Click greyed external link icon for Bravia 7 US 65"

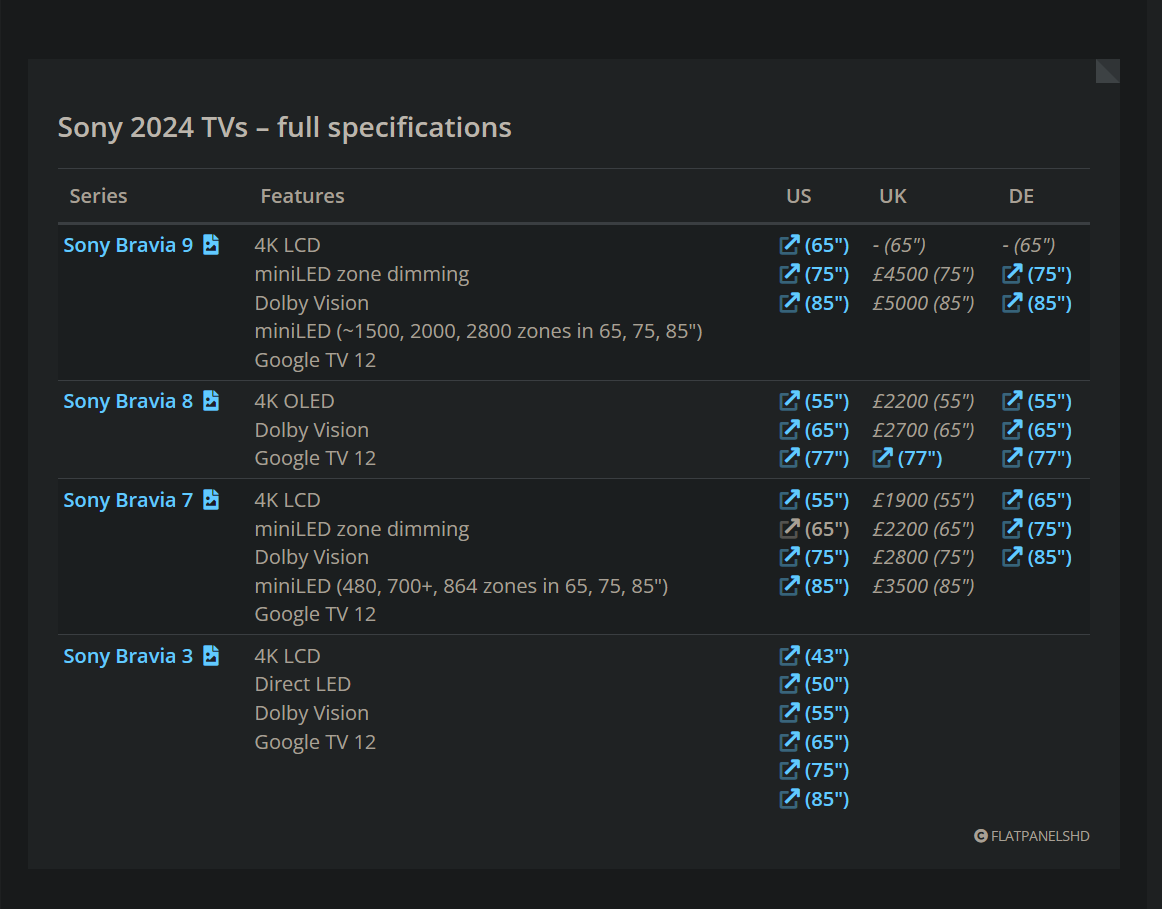[789, 529]
